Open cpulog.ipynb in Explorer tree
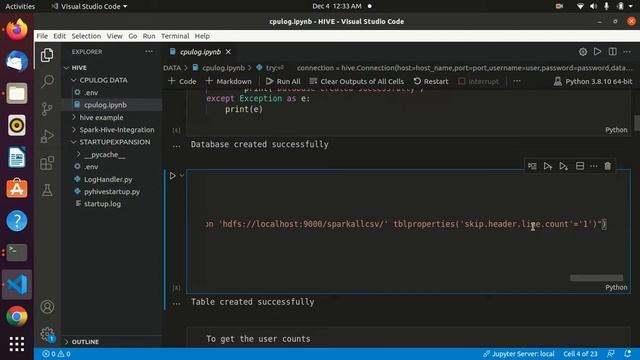This screenshot has width=640, height=360. [x=105, y=105]
